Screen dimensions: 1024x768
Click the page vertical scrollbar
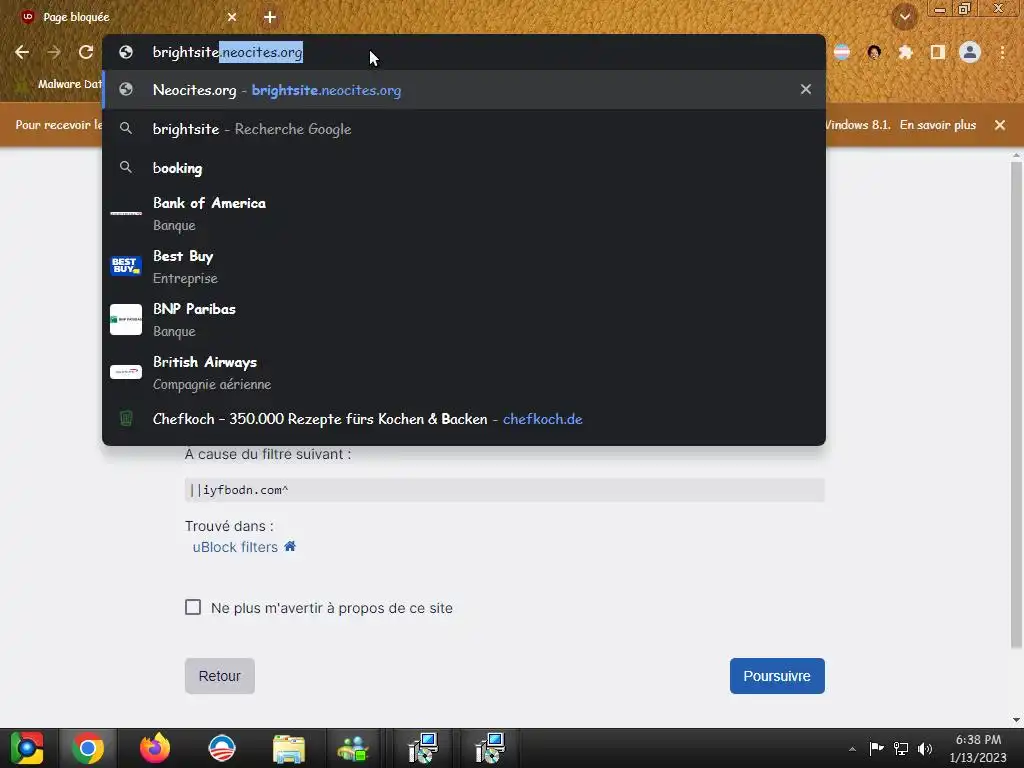point(1016,405)
